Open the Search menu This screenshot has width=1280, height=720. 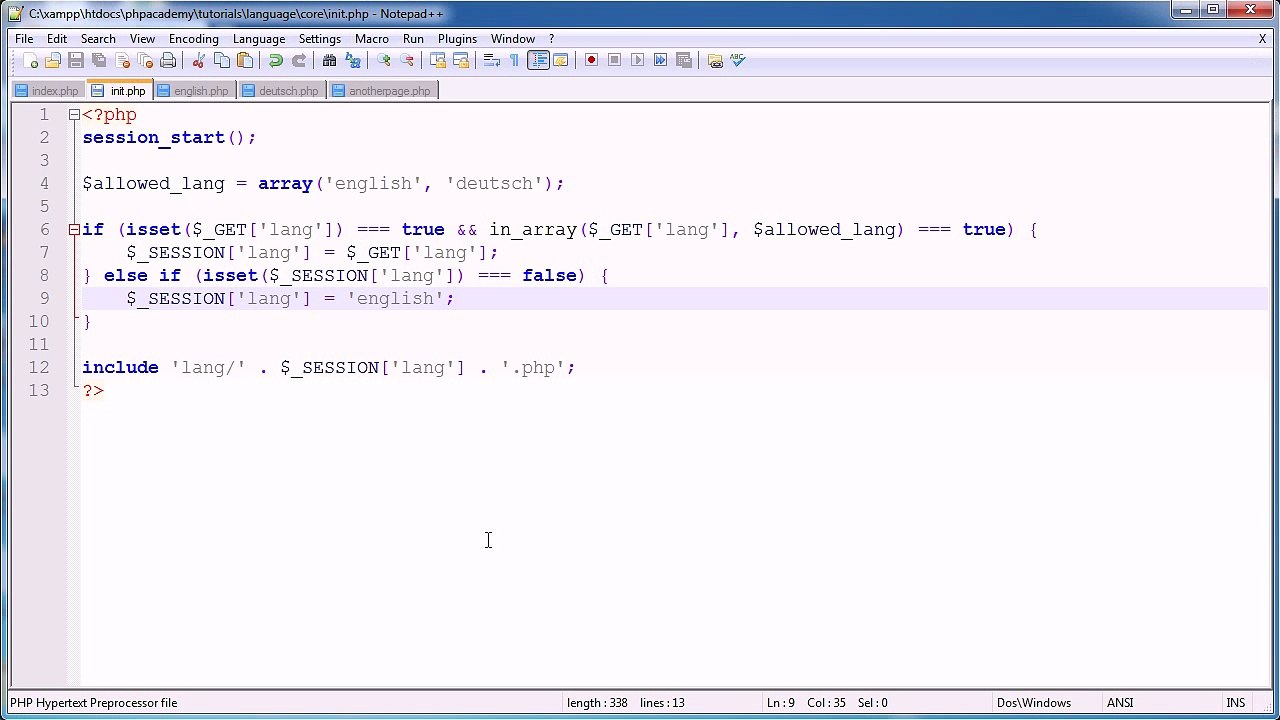[x=98, y=39]
